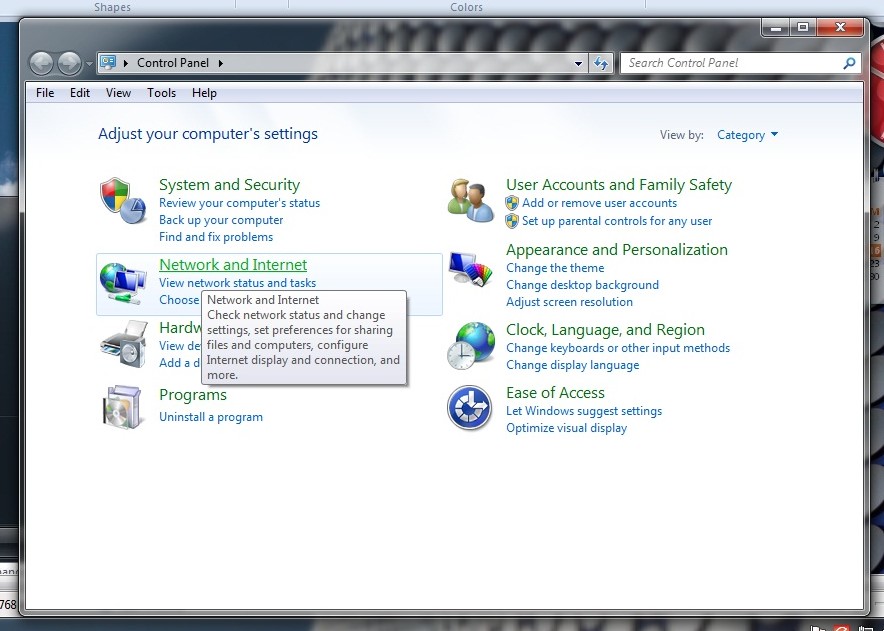Click Optimize visual display
Image resolution: width=884 pixels, height=631 pixels.
567,428
